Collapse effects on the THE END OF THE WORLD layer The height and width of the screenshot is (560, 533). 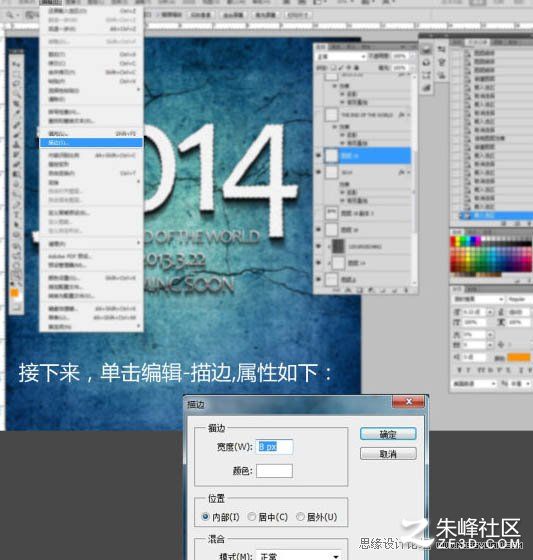[408, 115]
